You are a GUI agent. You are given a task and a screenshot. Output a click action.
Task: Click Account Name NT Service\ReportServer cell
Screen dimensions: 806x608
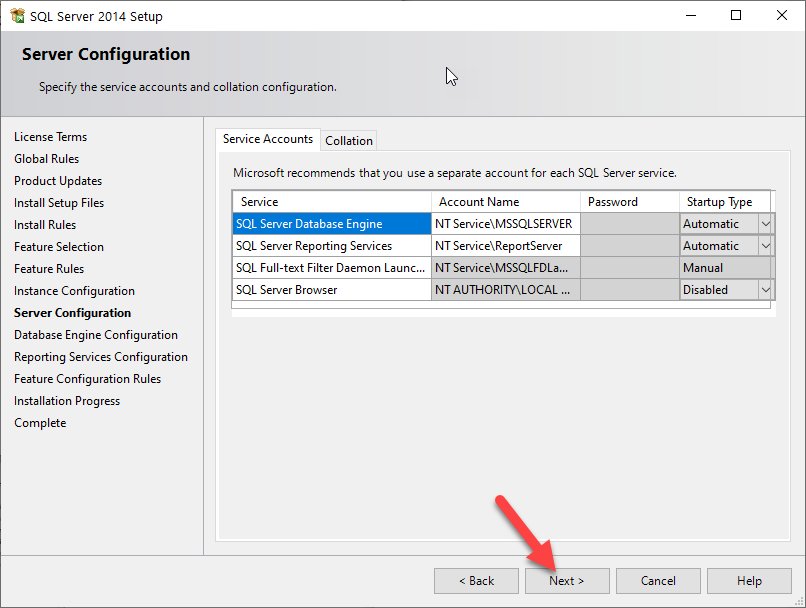point(506,246)
